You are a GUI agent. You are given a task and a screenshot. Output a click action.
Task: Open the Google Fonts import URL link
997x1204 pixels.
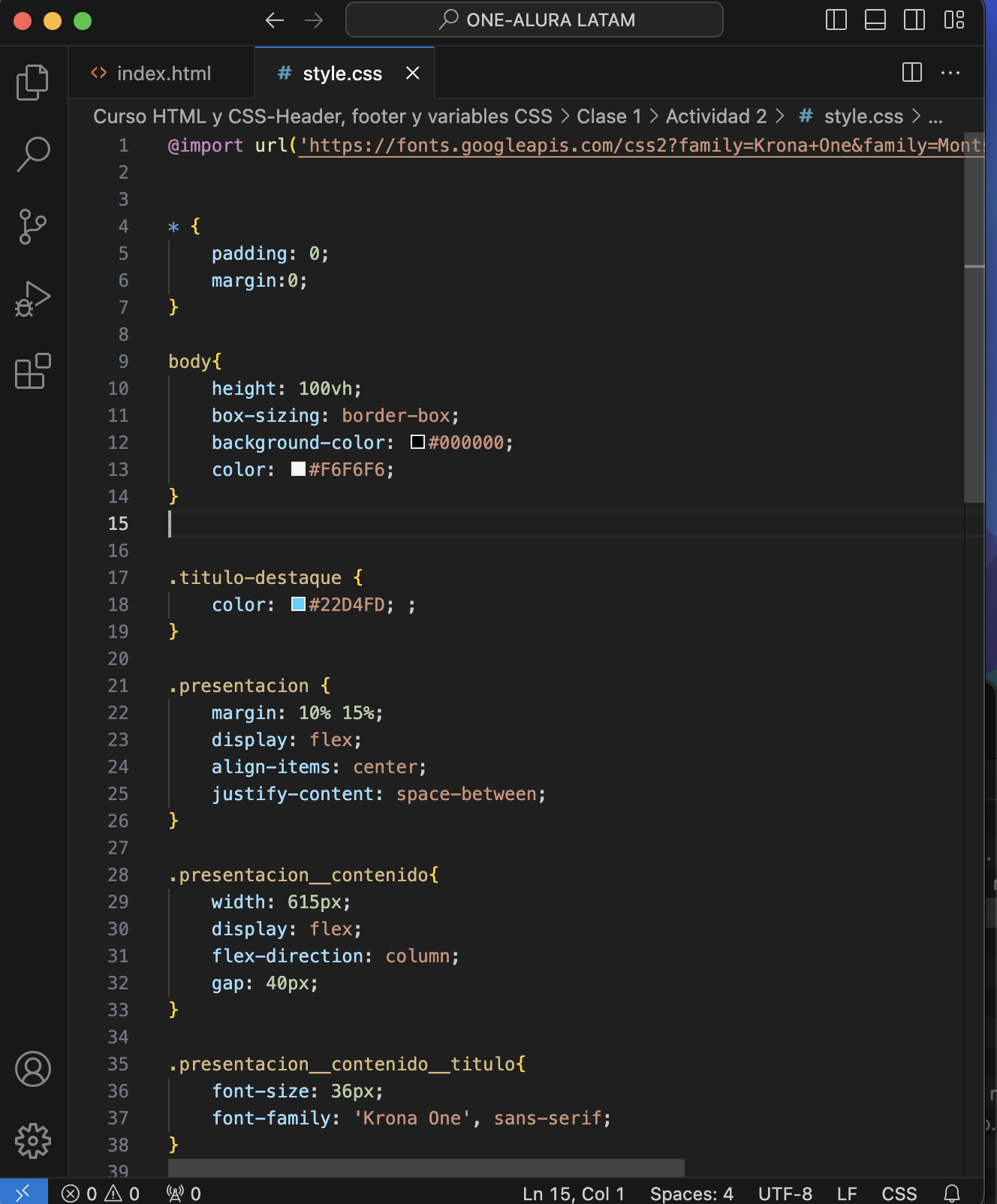coord(642,145)
